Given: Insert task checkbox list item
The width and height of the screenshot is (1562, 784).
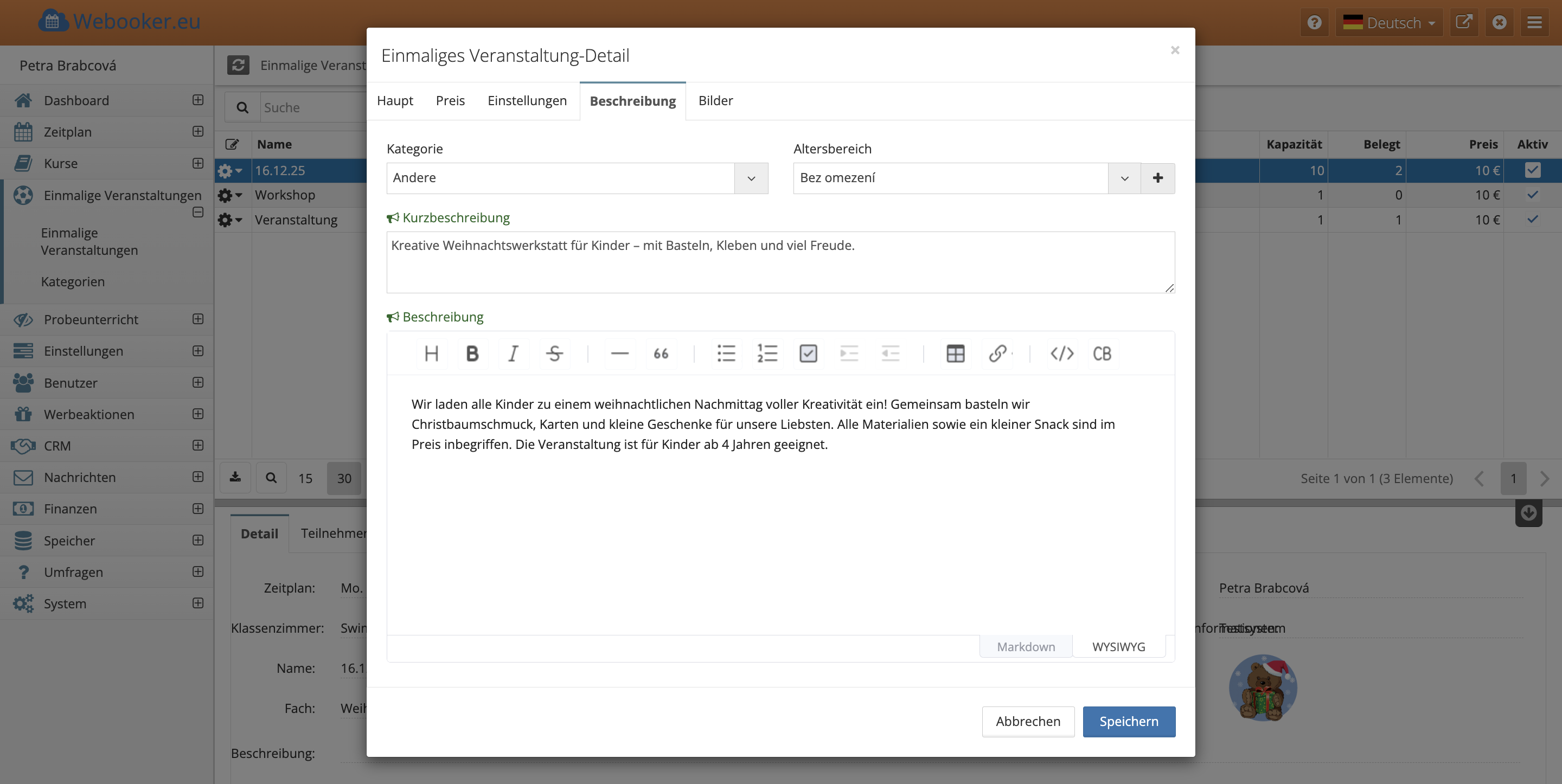Looking at the screenshot, I should [x=808, y=354].
